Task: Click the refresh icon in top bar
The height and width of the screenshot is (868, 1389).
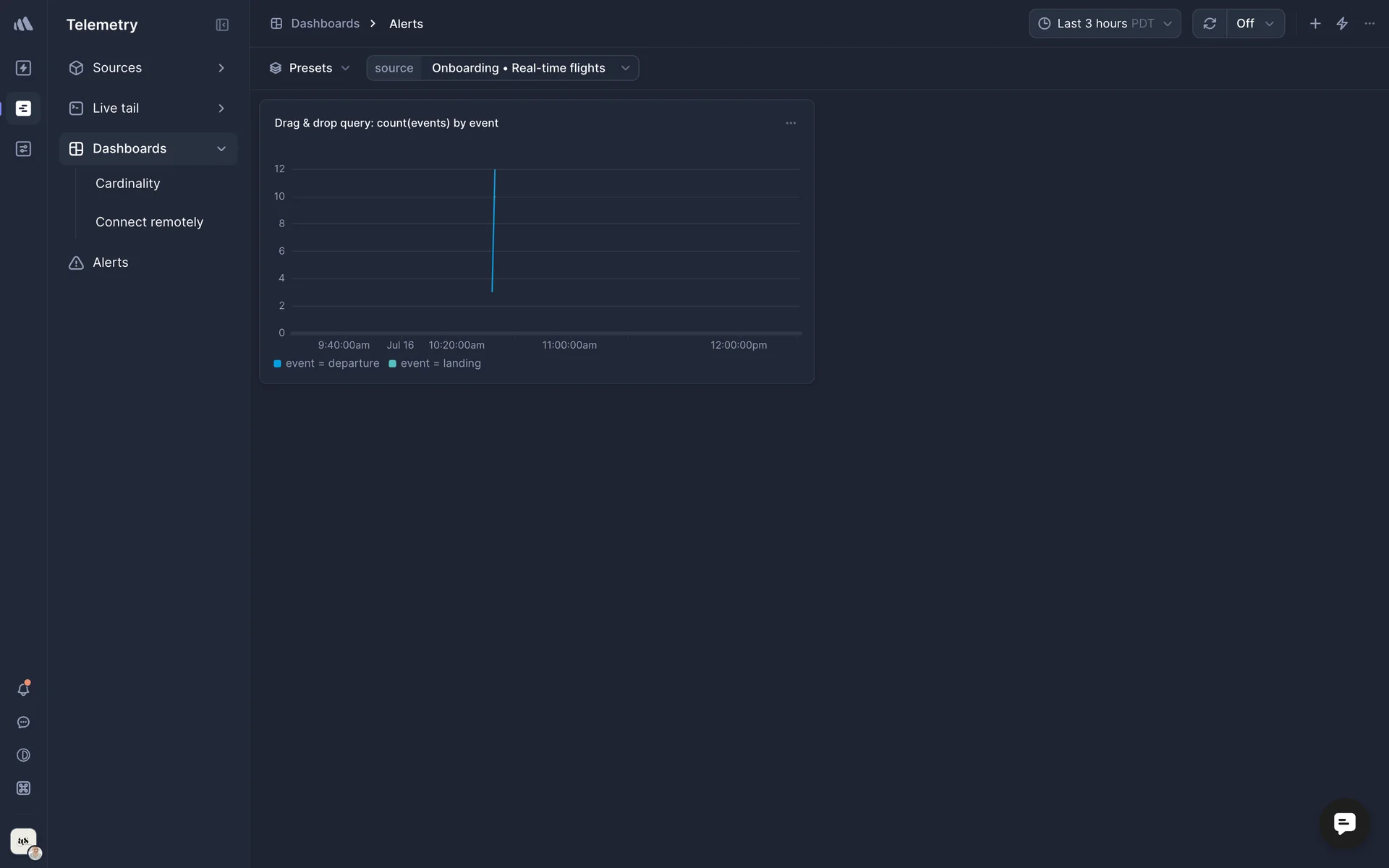Action: (x=1210, y=24)
